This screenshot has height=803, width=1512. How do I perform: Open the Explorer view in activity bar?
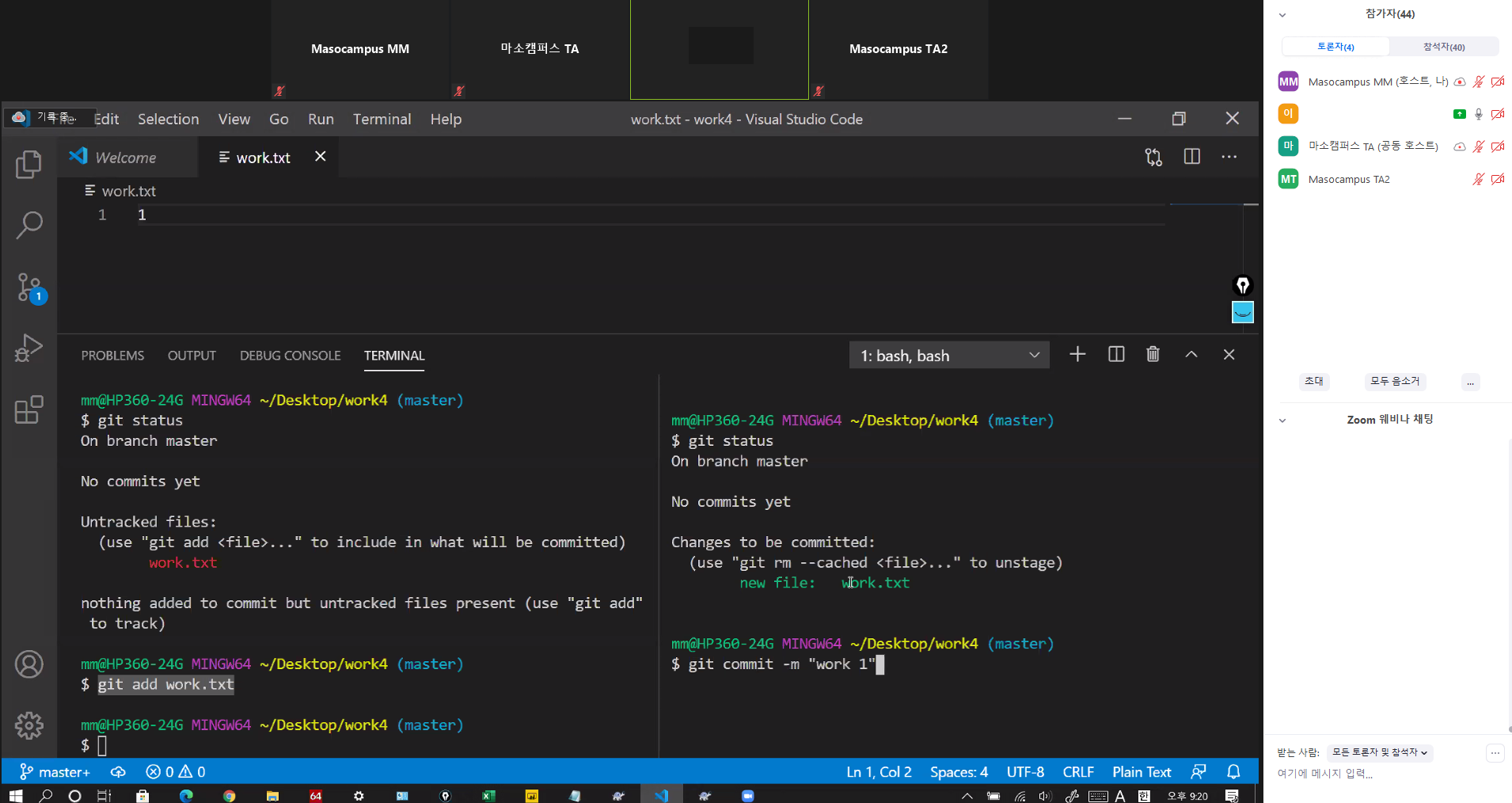[x=28, y=164]
